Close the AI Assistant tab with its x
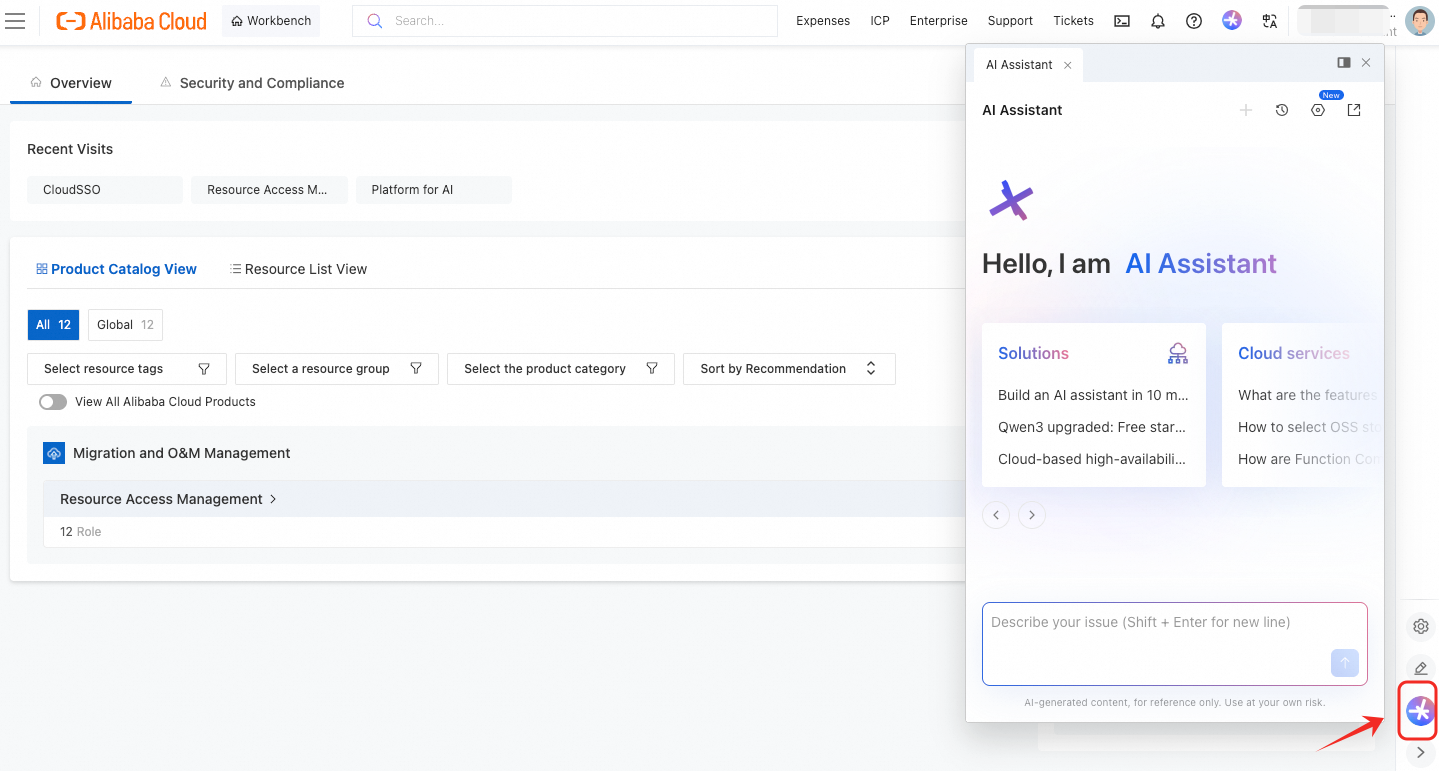The width and height of the screenshot is (1439, 771). tap(1068, 65)
